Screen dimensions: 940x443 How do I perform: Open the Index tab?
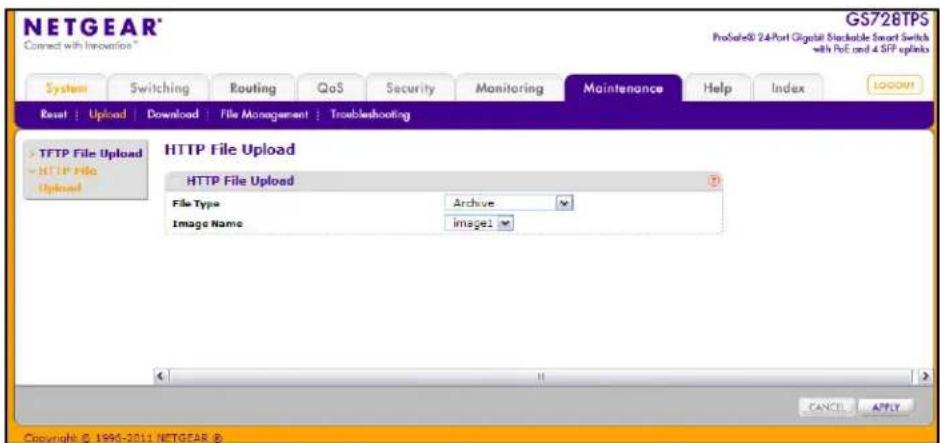click(787, 88)
